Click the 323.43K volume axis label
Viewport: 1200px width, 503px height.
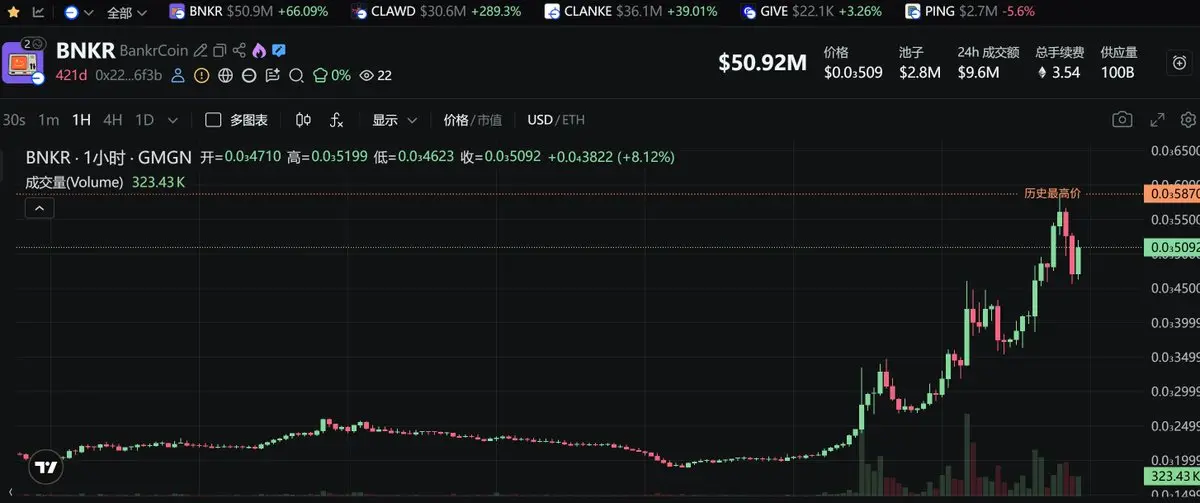1172,476
